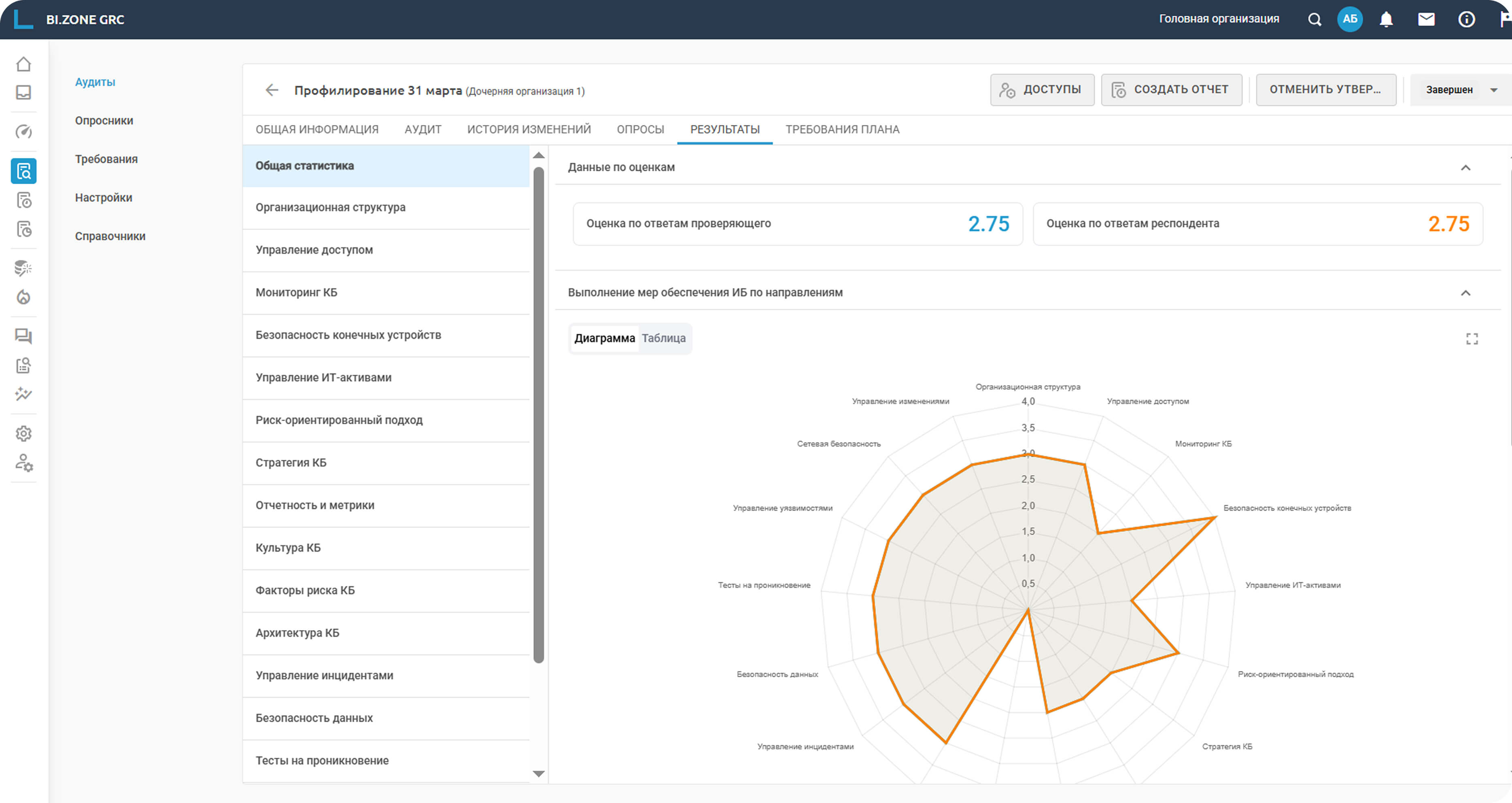This screenshot has width=1512, height=803.
Task: Expand the chart to fullscreen
Action: tap(1472, 339)
